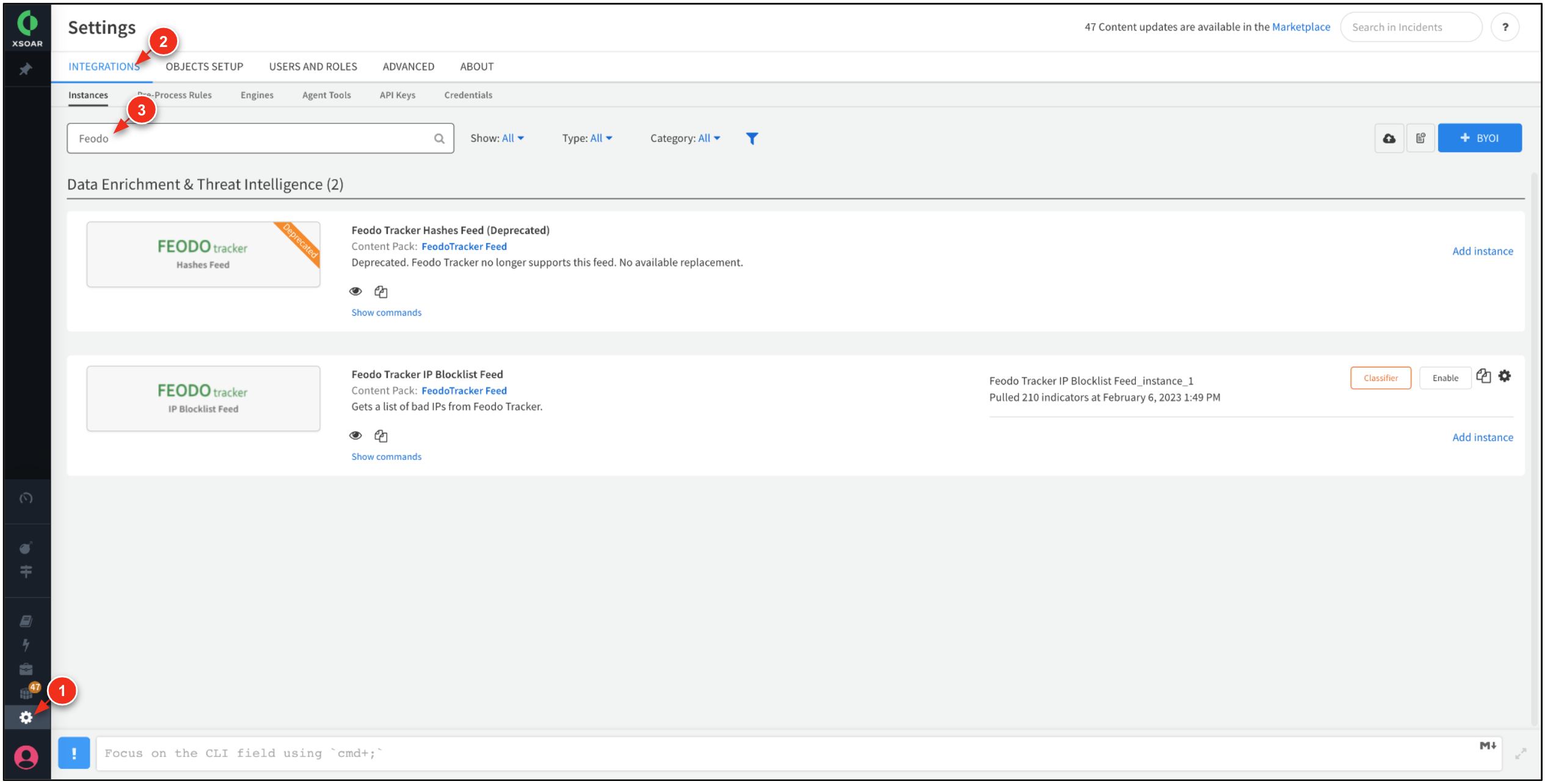Image resolution: width=1545 pixels, height=784 pixels.
Task: Duplicate the Feed_instance_1 using its copy icon
Action: coord(1483,376)
